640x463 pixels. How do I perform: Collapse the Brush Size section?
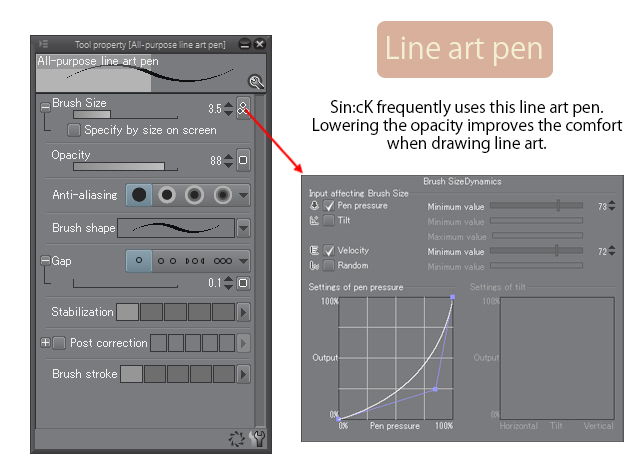(45, 108)
